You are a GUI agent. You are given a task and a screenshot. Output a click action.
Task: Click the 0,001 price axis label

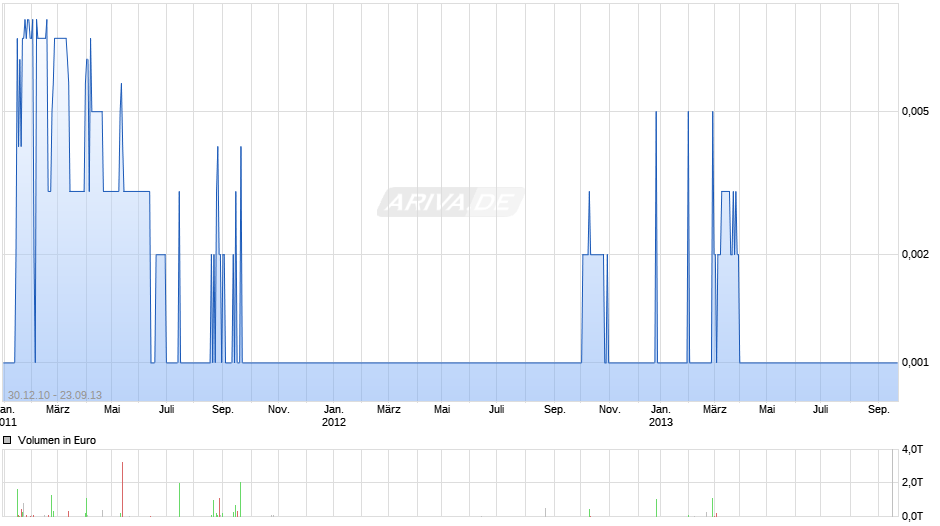pos(915,362)
